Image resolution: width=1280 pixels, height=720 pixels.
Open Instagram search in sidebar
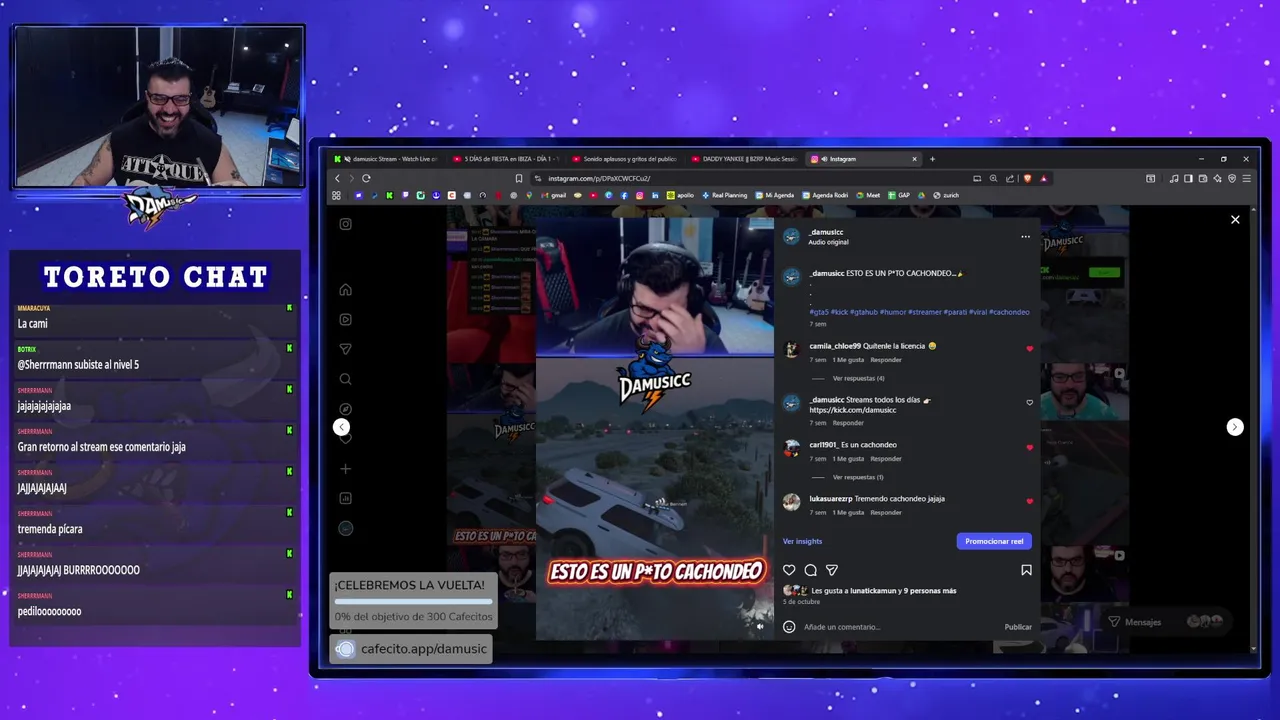click(x=345, y=379)
